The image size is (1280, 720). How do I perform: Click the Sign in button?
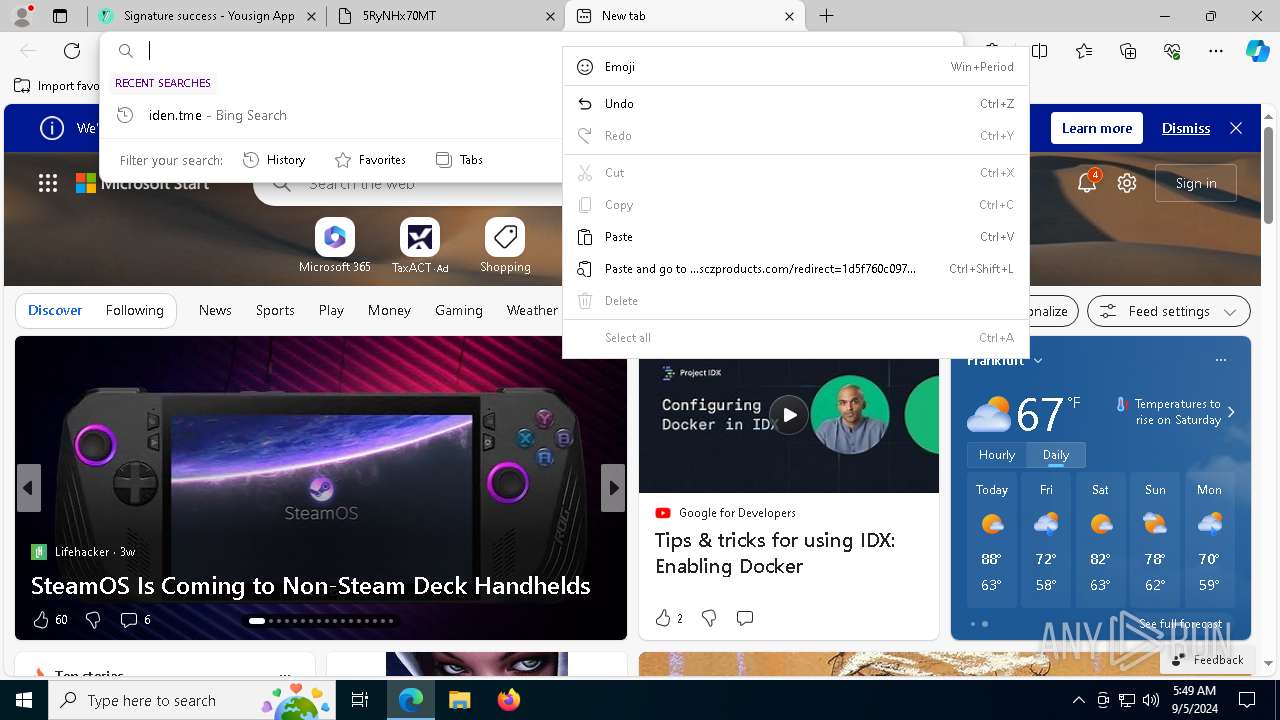(1196, 183)
